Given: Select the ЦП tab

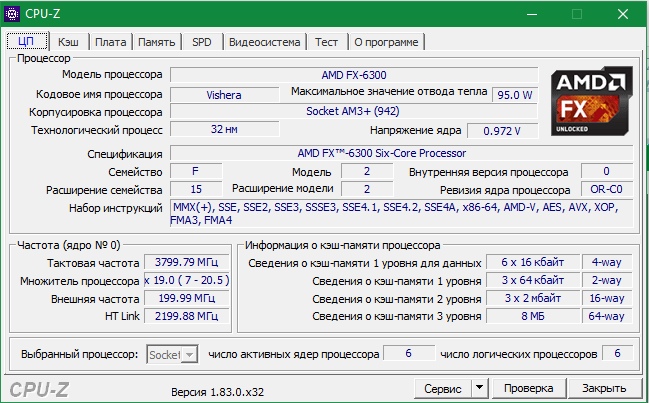Looking at the screenshot, I should click(x=27, y=41).
